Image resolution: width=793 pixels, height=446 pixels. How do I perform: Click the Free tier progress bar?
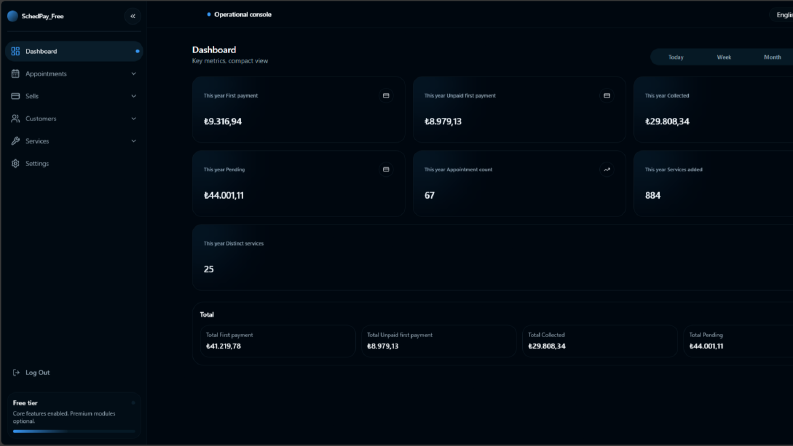click(x=74, y=431)
